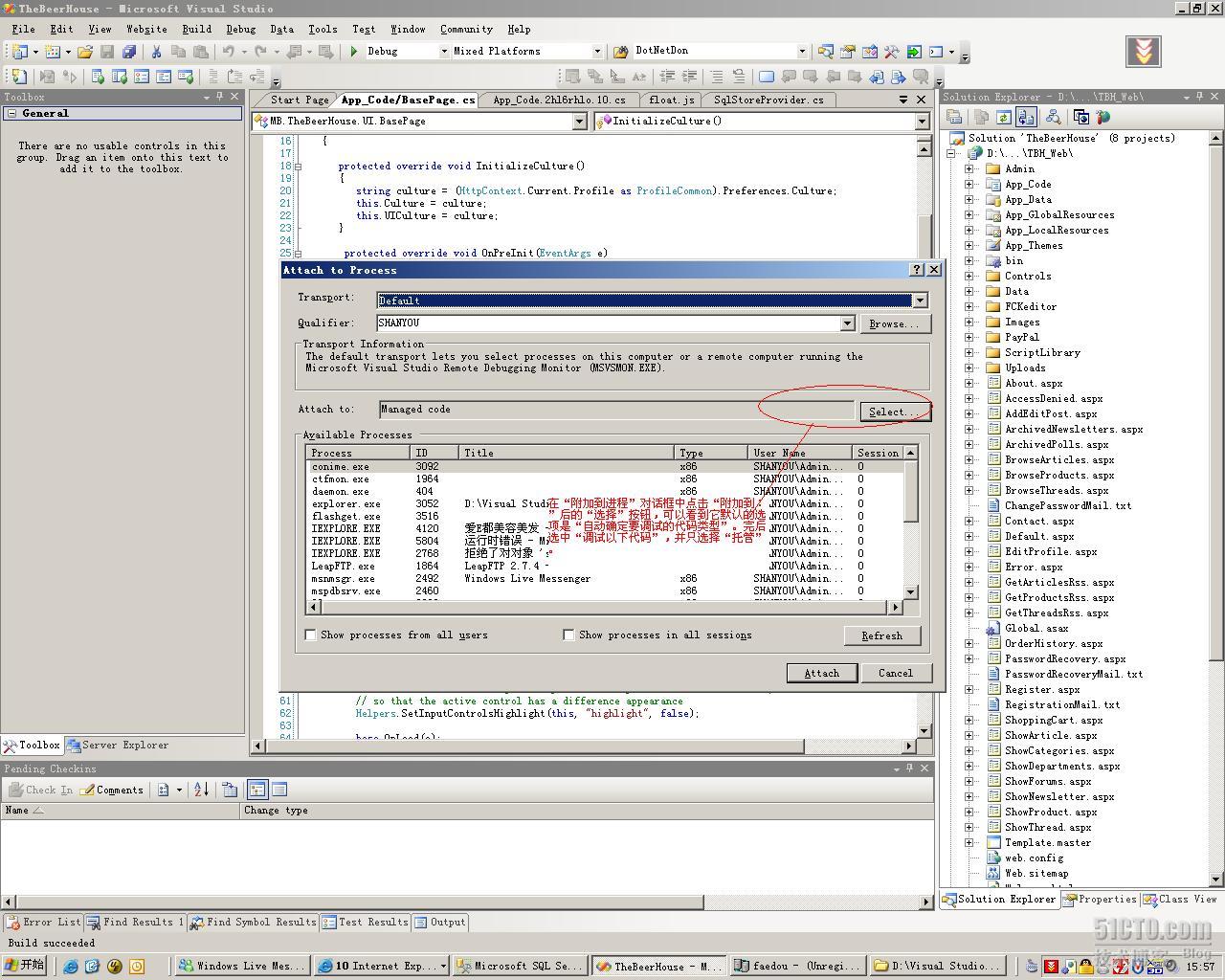Click the Copy toolbar icon
The image size is (1225, 980).
pyautogui.click(x=178, y=51)
